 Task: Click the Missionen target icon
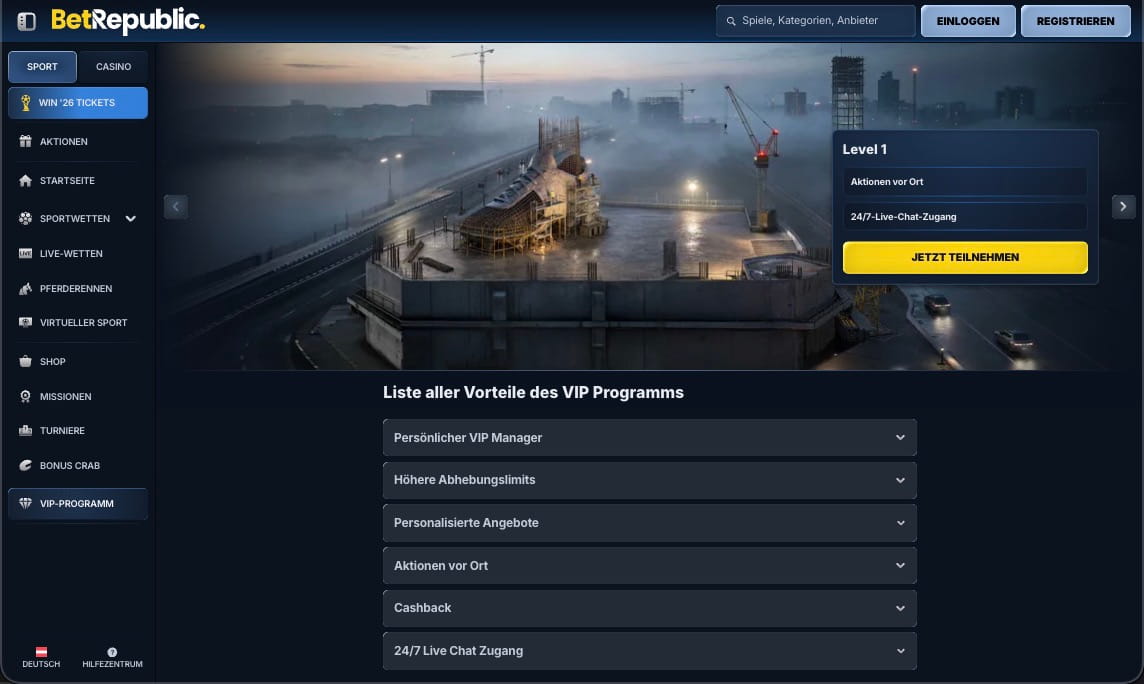pyautogui.click(x=25, y=397)
